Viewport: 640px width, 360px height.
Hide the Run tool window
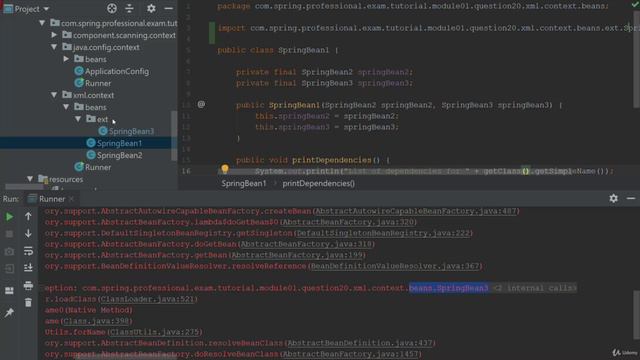(x=631, y=198)
